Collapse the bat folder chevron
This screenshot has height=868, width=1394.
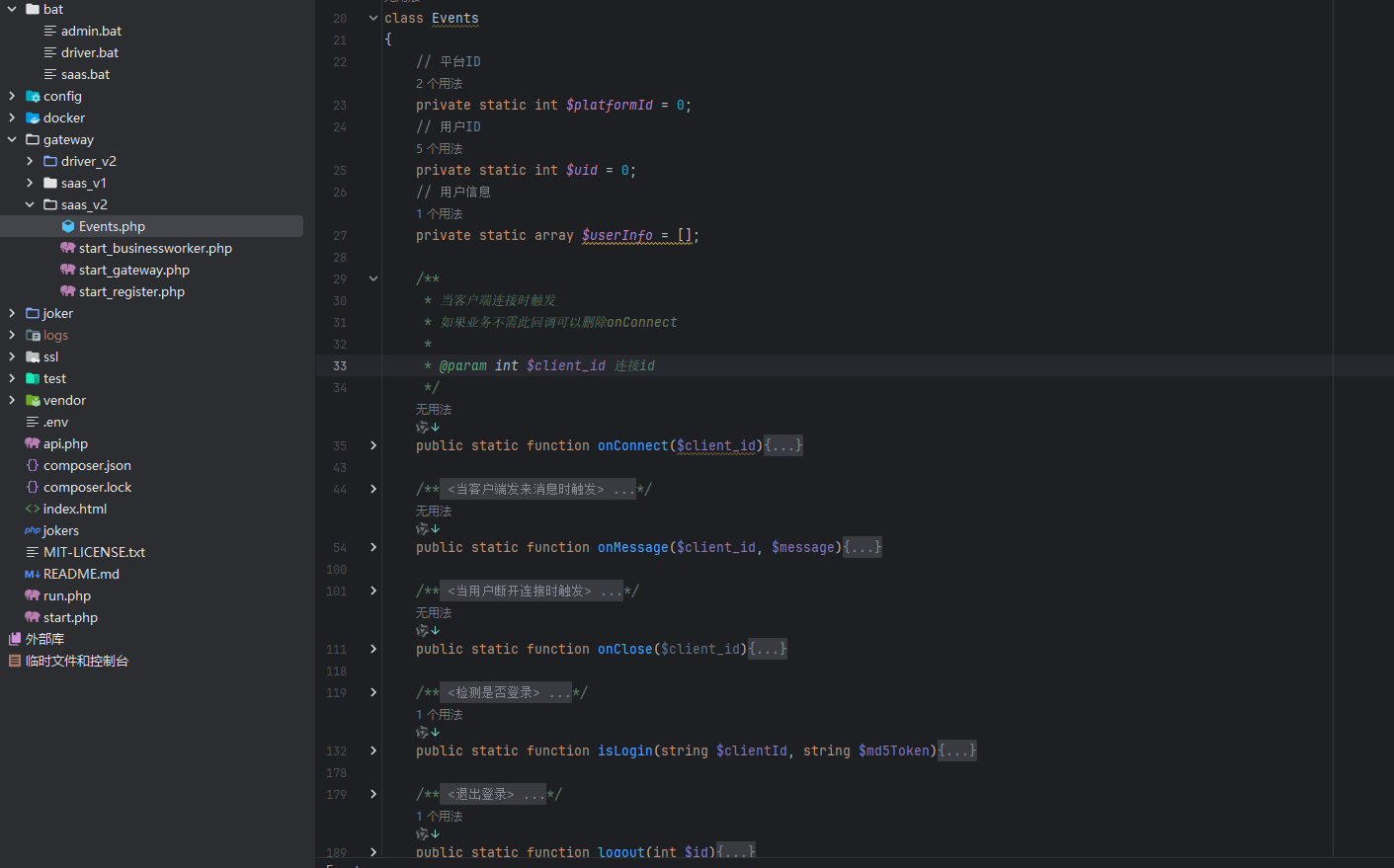(12, 9)
